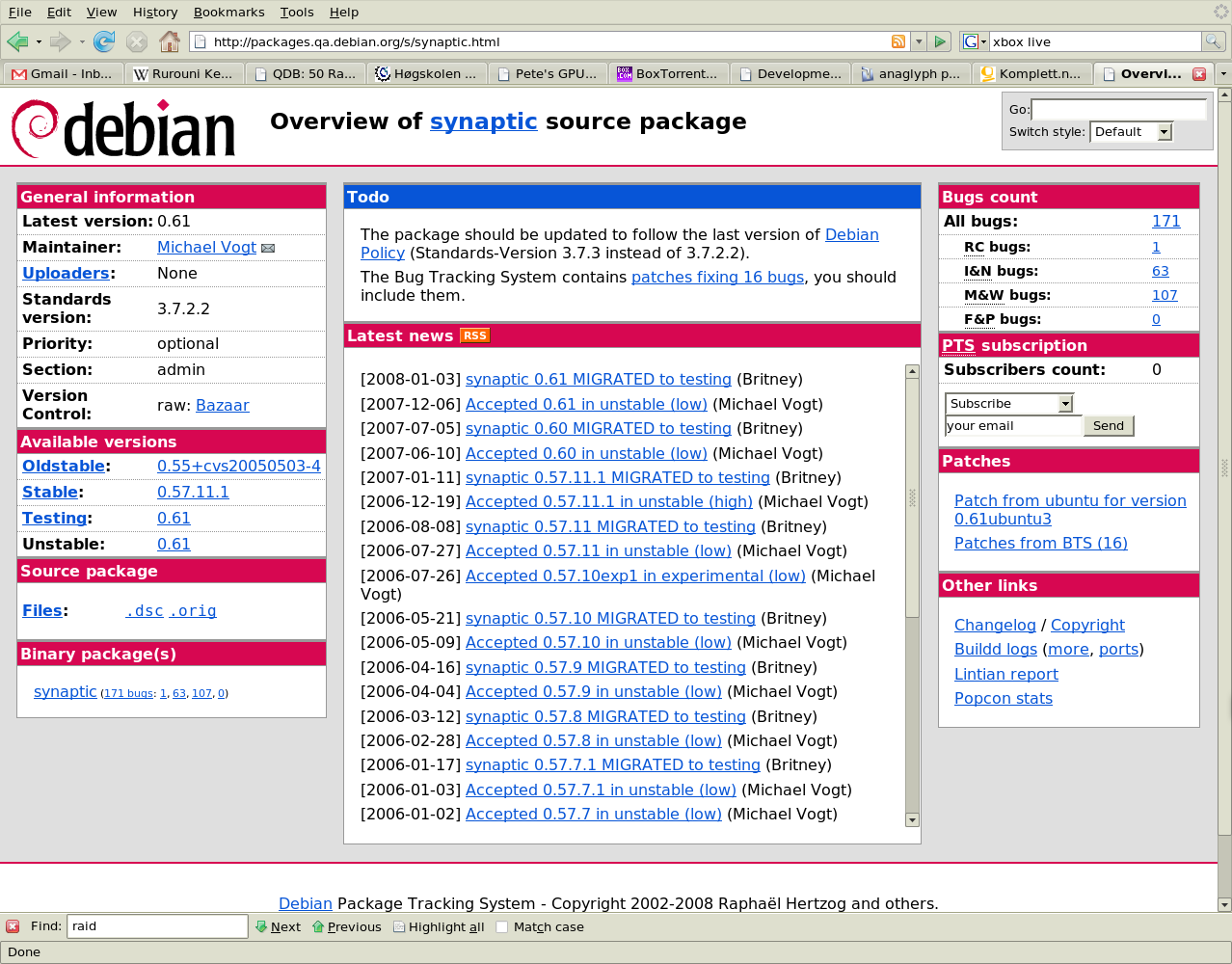Open the patches fixing 16 bugs link
The width and height of the screenshot is (1232, 964).
point(717,278)
